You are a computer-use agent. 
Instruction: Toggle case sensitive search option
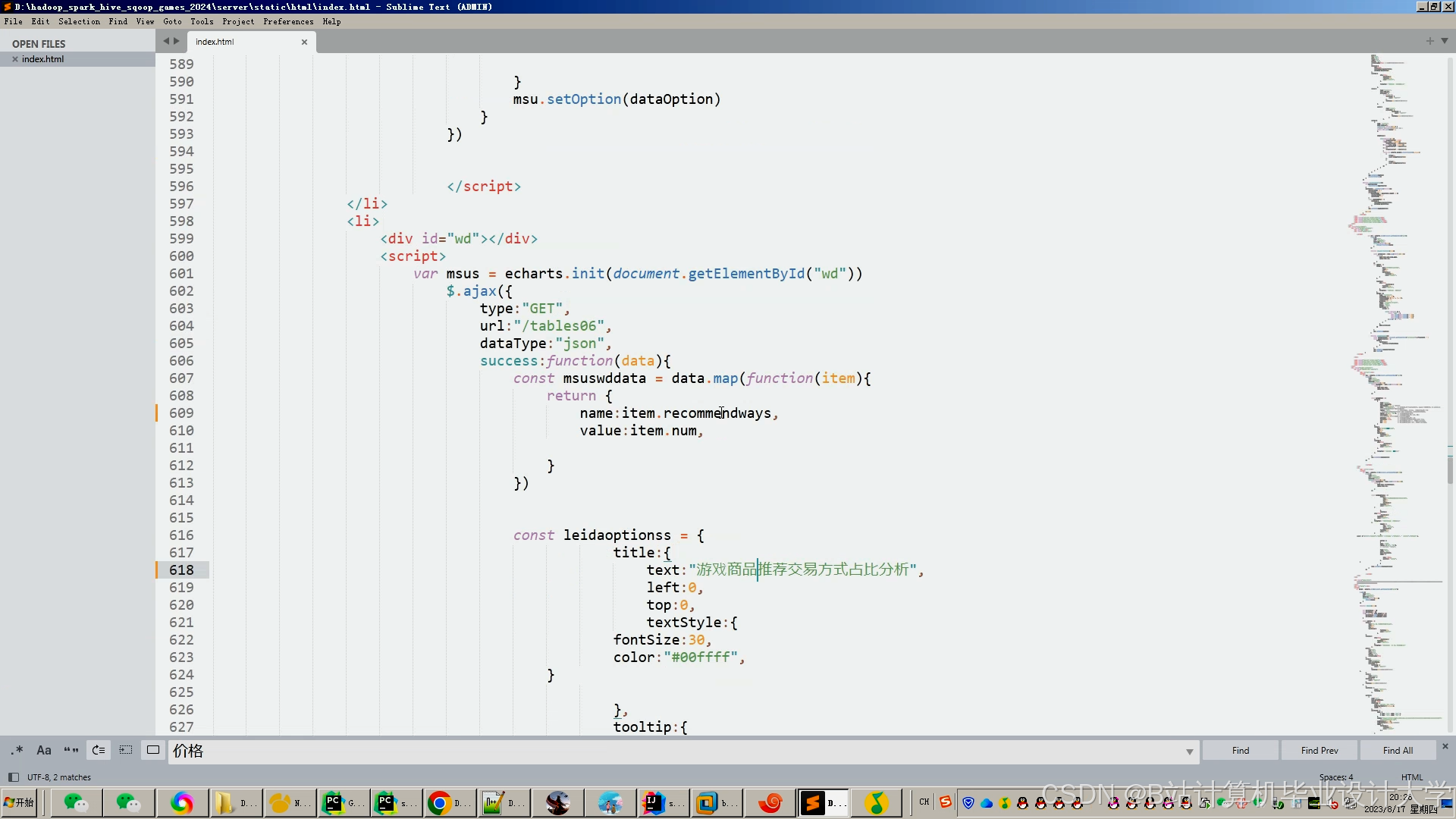[x=44, y=750]
